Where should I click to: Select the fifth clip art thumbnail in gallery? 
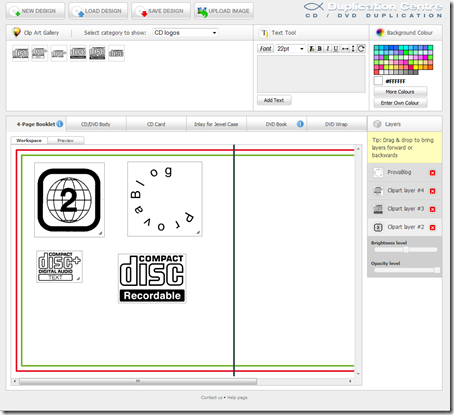(97, 53)
